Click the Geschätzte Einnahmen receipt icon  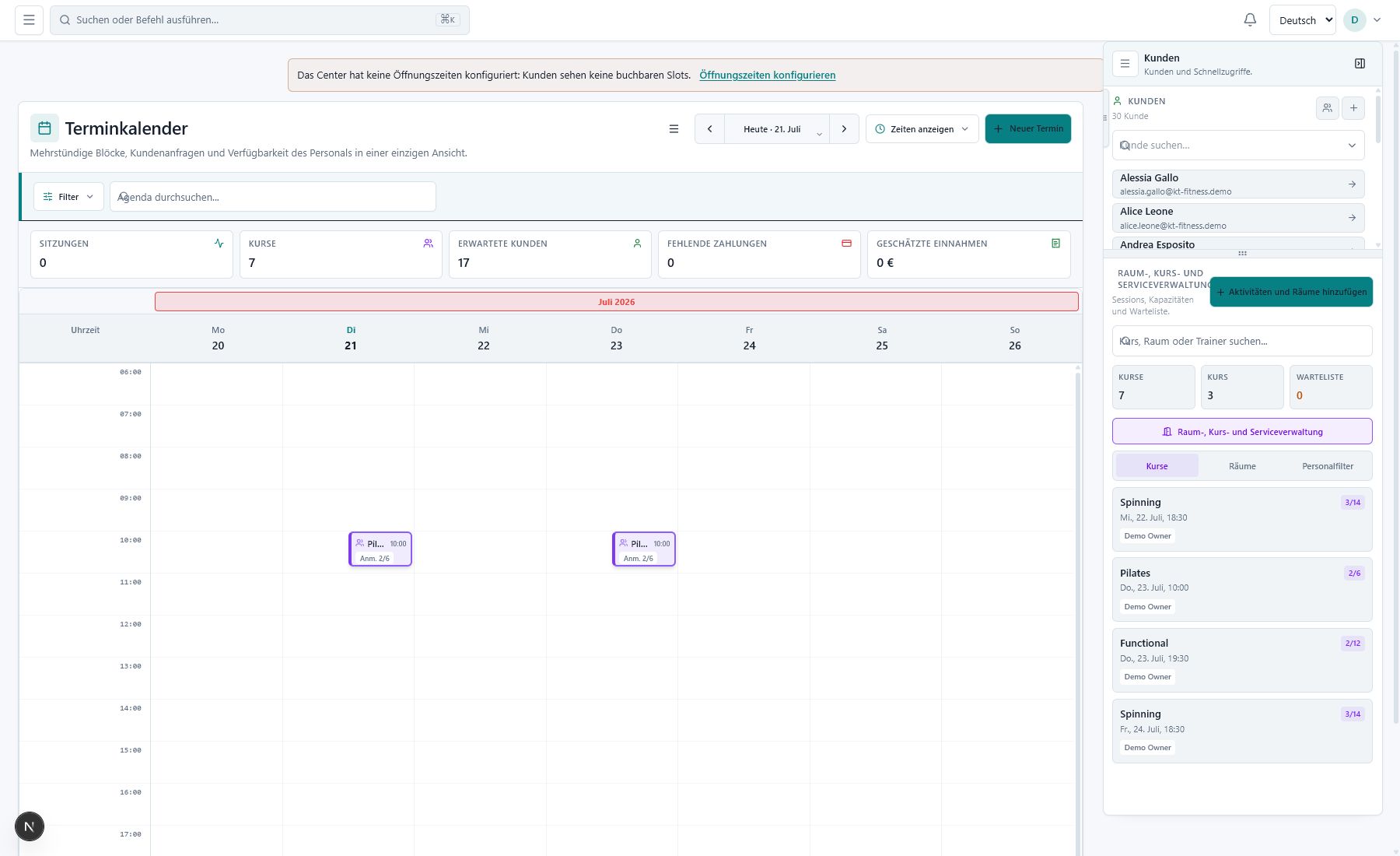1055,244
